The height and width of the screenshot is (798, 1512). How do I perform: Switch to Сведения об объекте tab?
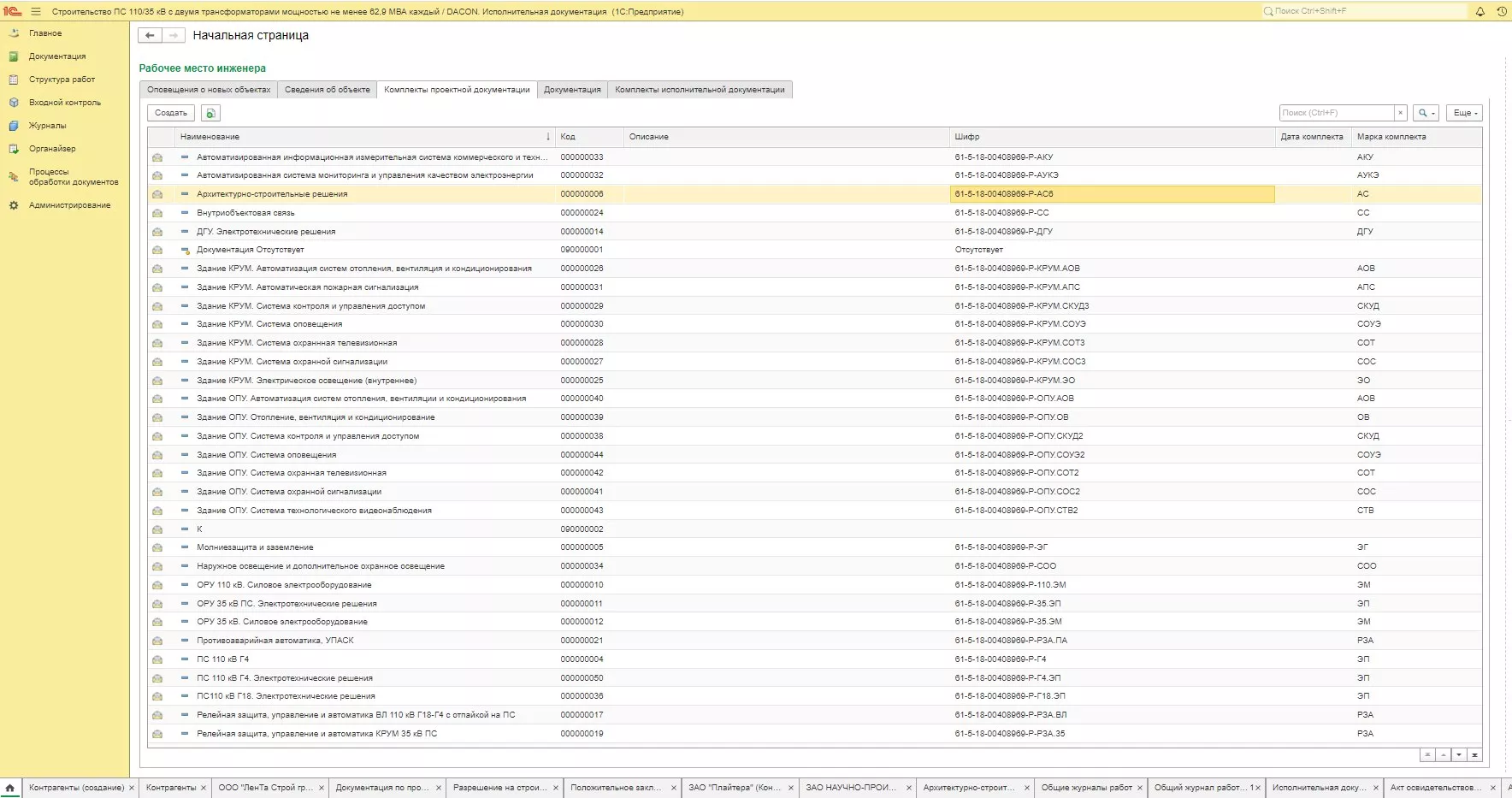327,90
